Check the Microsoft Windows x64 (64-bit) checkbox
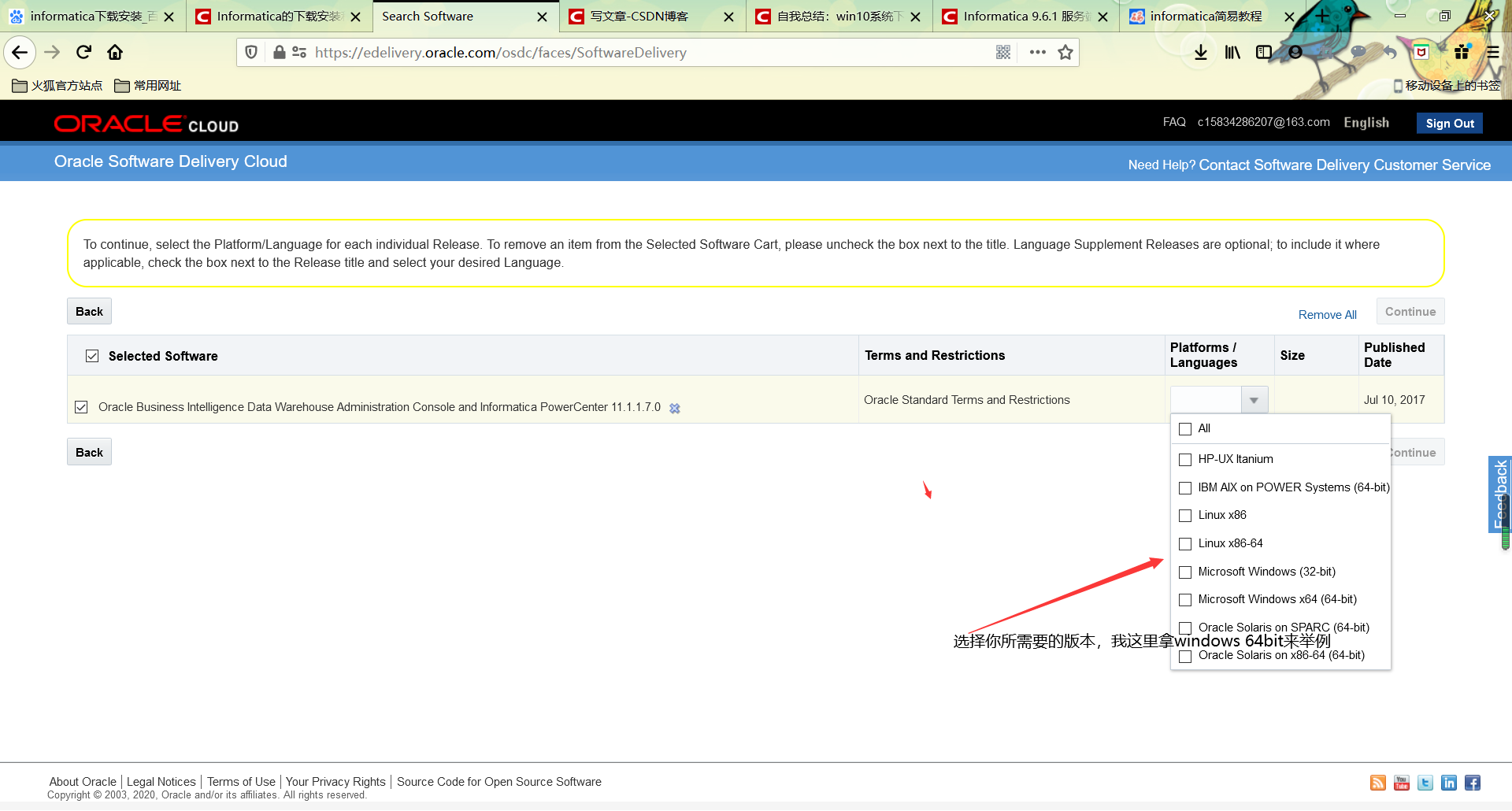Screen dimensions: 1512x811 pyautogui.click(x=1185, y=599)
